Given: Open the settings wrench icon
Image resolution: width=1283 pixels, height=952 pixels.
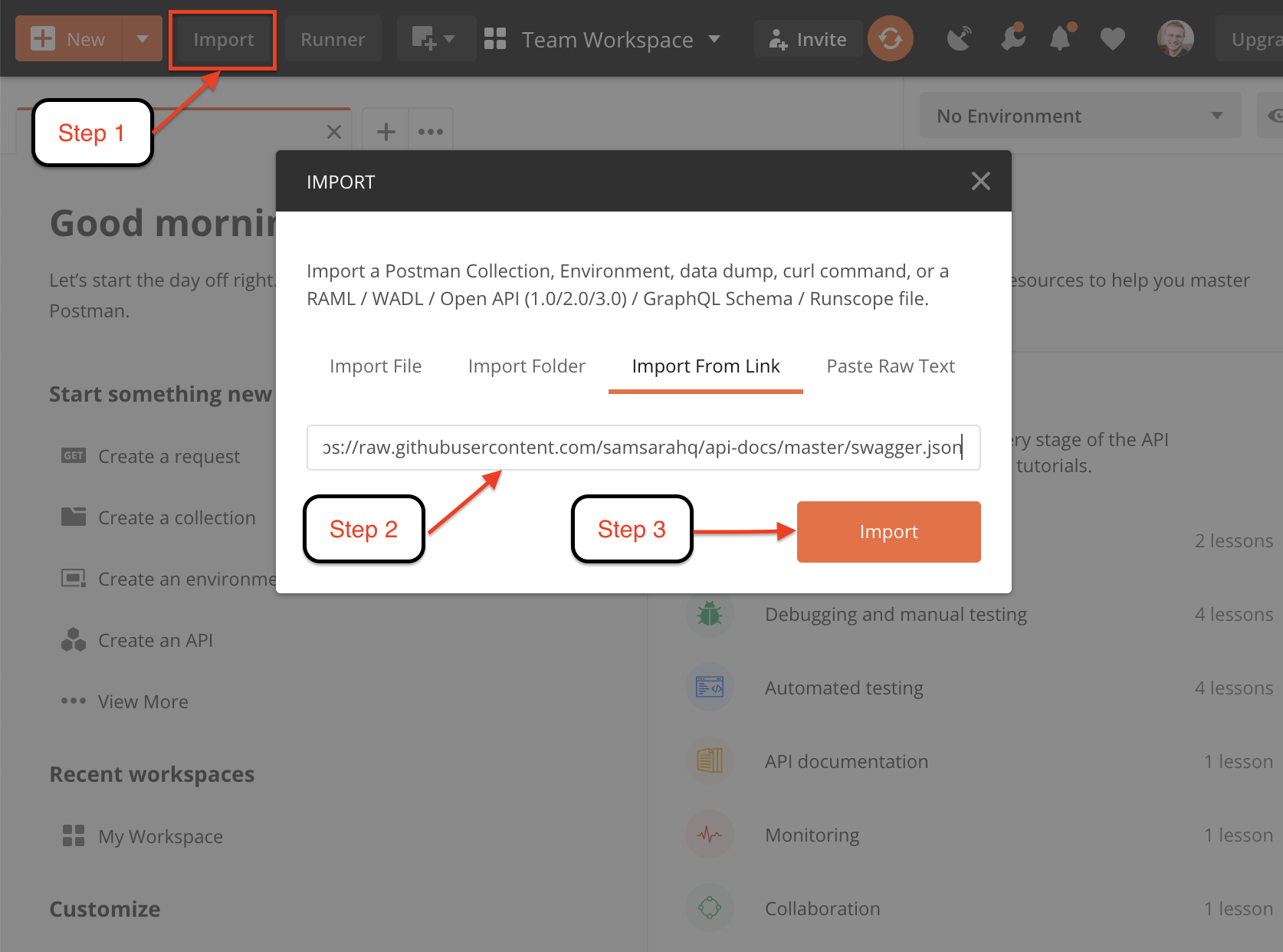Looking at the screenshot, I should click(x=1013, y=38).
